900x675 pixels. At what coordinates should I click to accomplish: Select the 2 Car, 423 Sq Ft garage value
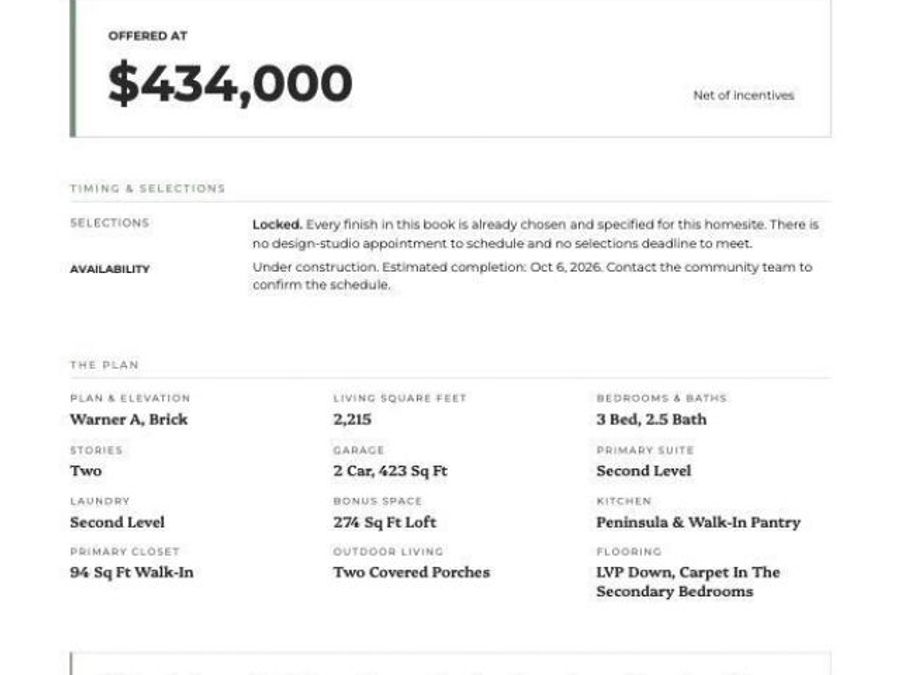tap(390, 471)
